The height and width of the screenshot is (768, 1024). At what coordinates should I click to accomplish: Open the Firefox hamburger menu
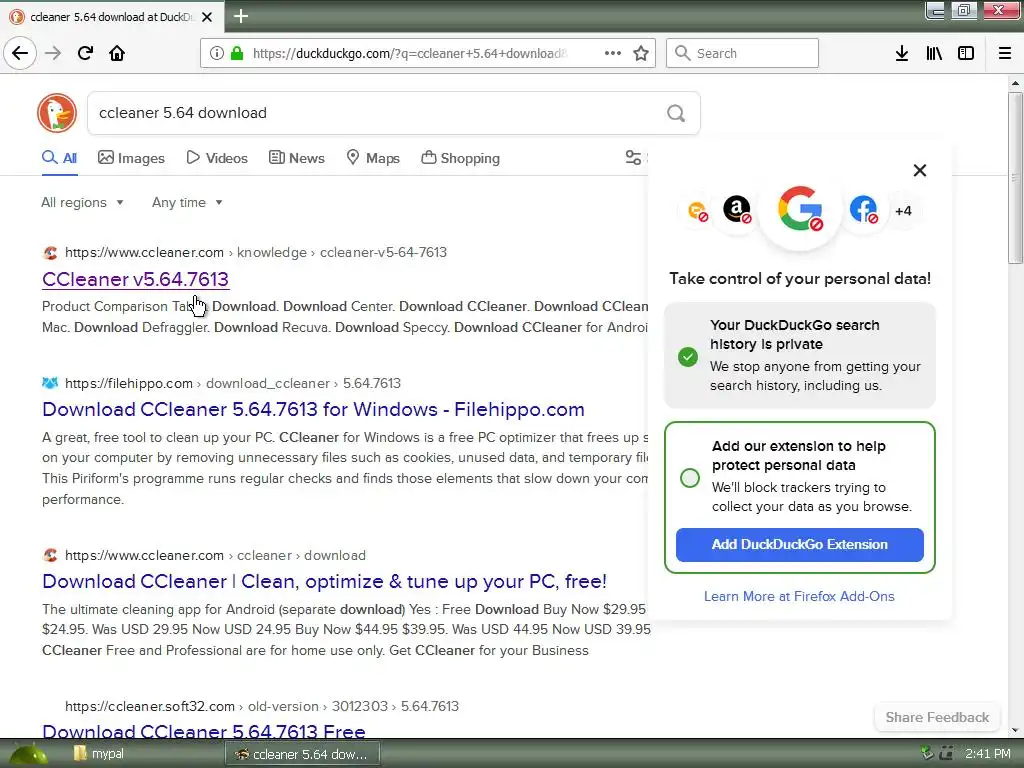coord(1005,53)
